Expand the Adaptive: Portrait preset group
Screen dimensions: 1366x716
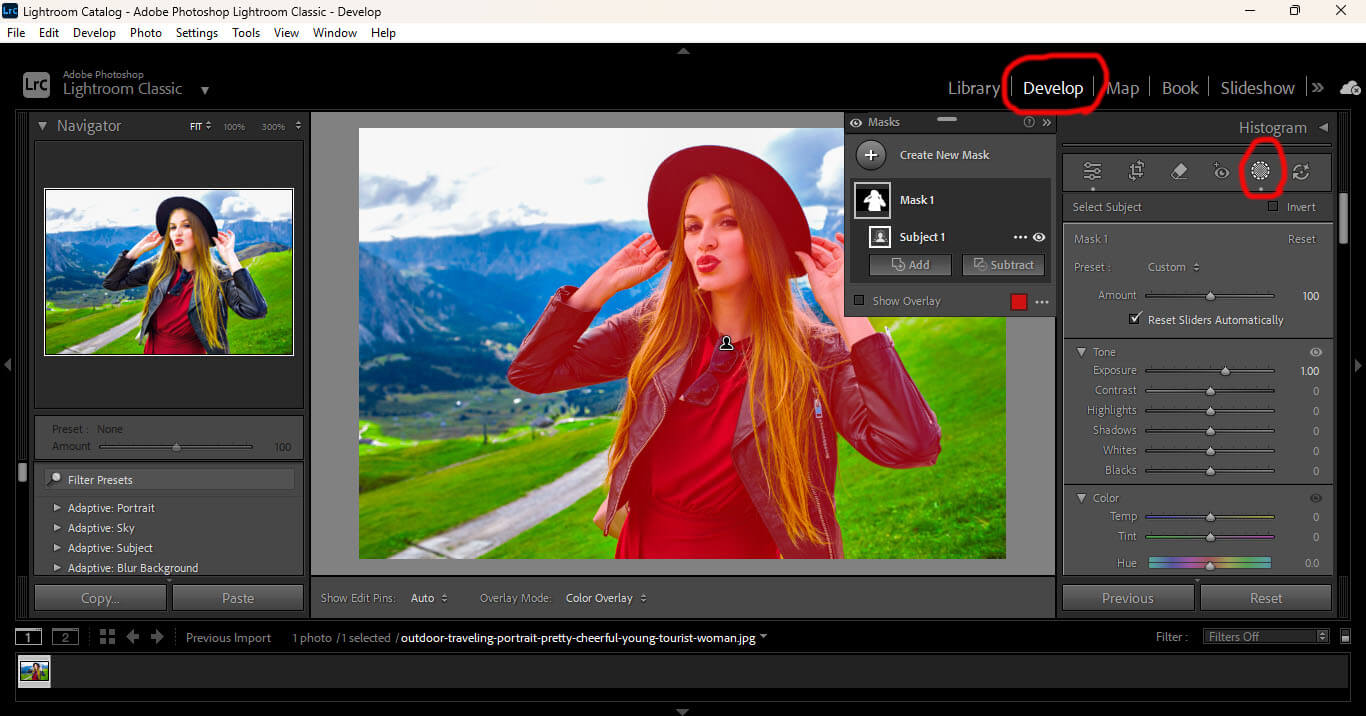(x=58, y=507)
